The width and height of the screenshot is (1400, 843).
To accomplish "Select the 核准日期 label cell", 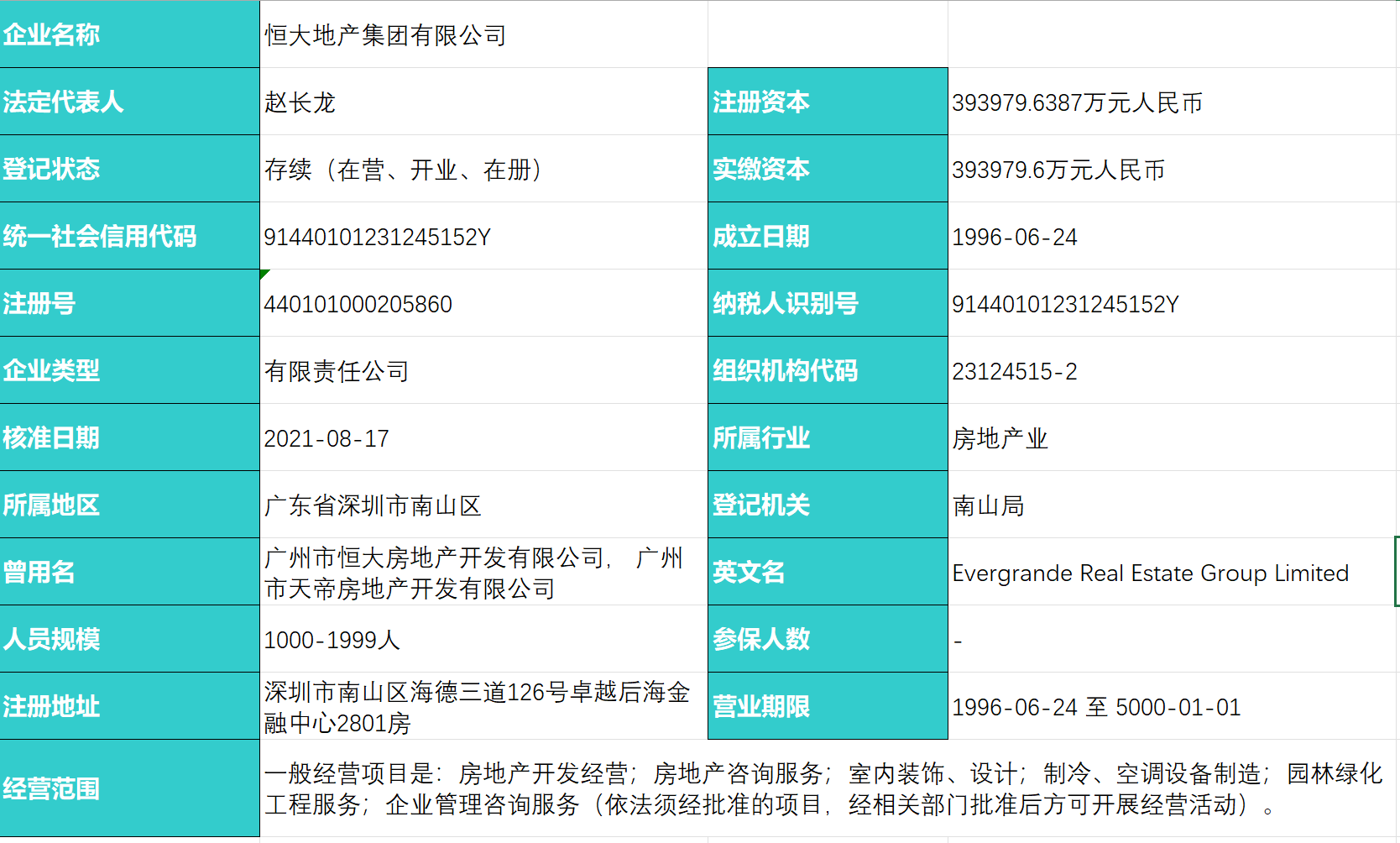I will [x=129, y=437].
